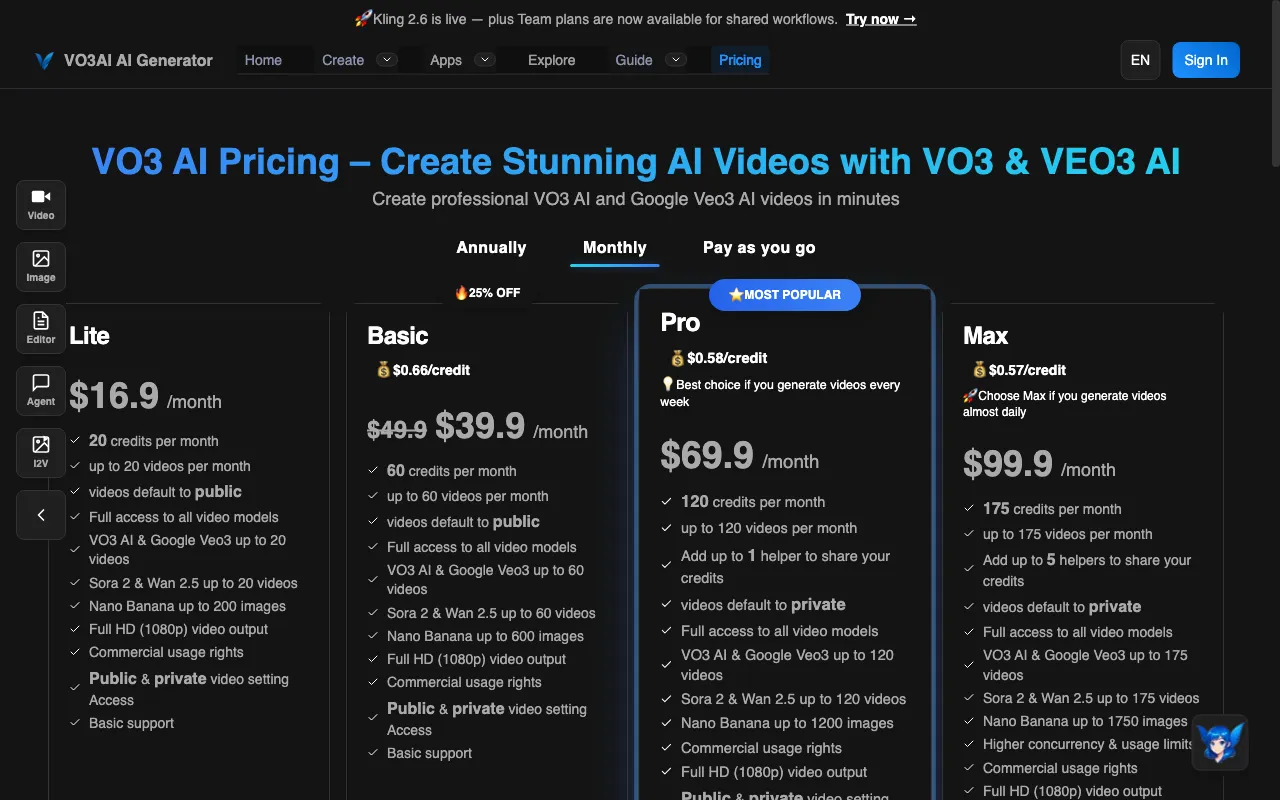This screenshot has height=800, width=1280.
Task: Click the Lite plan title
Action: coord(89,336)
